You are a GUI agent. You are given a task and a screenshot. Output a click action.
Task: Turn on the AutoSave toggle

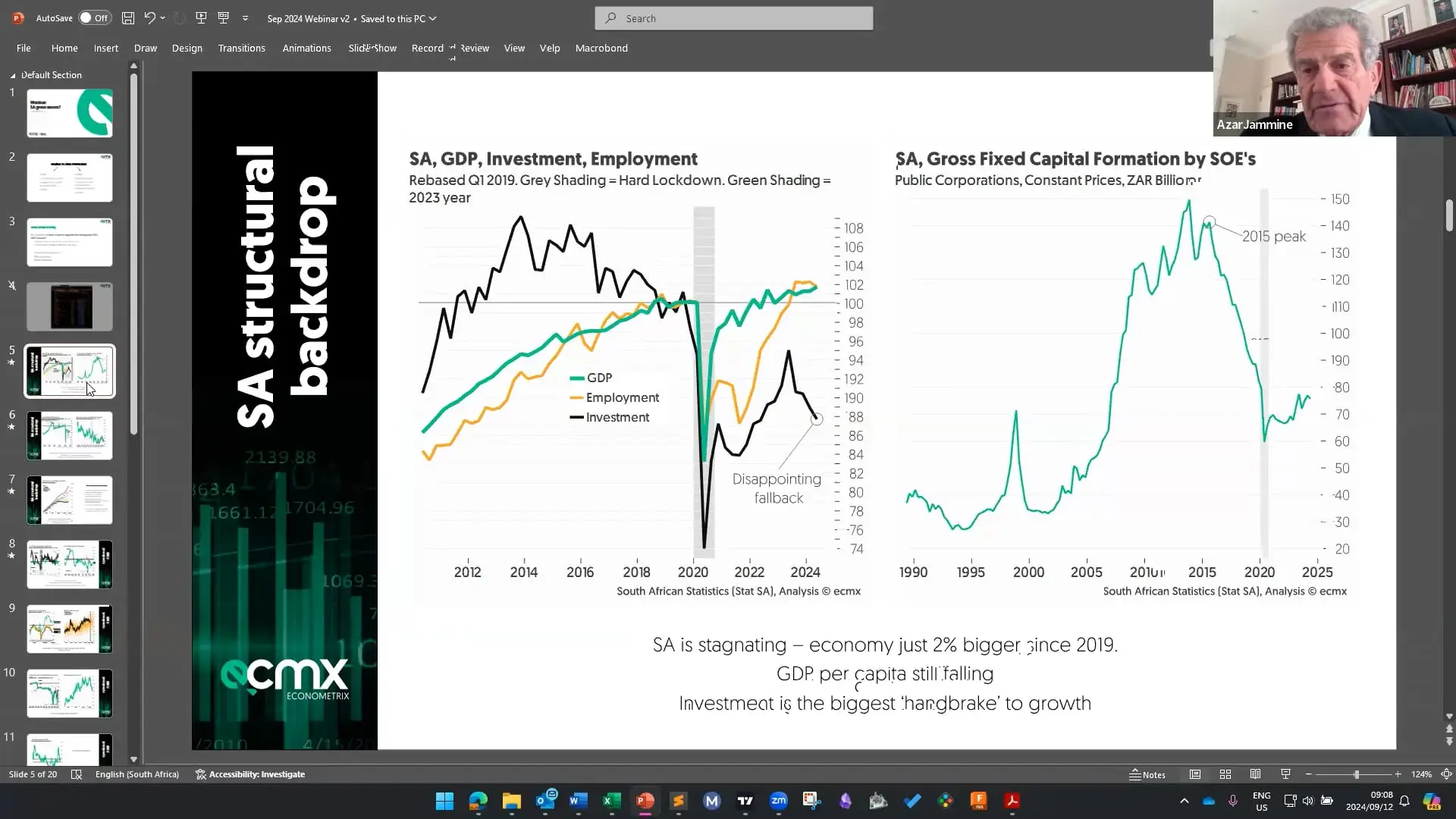pyautogui.click(x=95, y=18)
